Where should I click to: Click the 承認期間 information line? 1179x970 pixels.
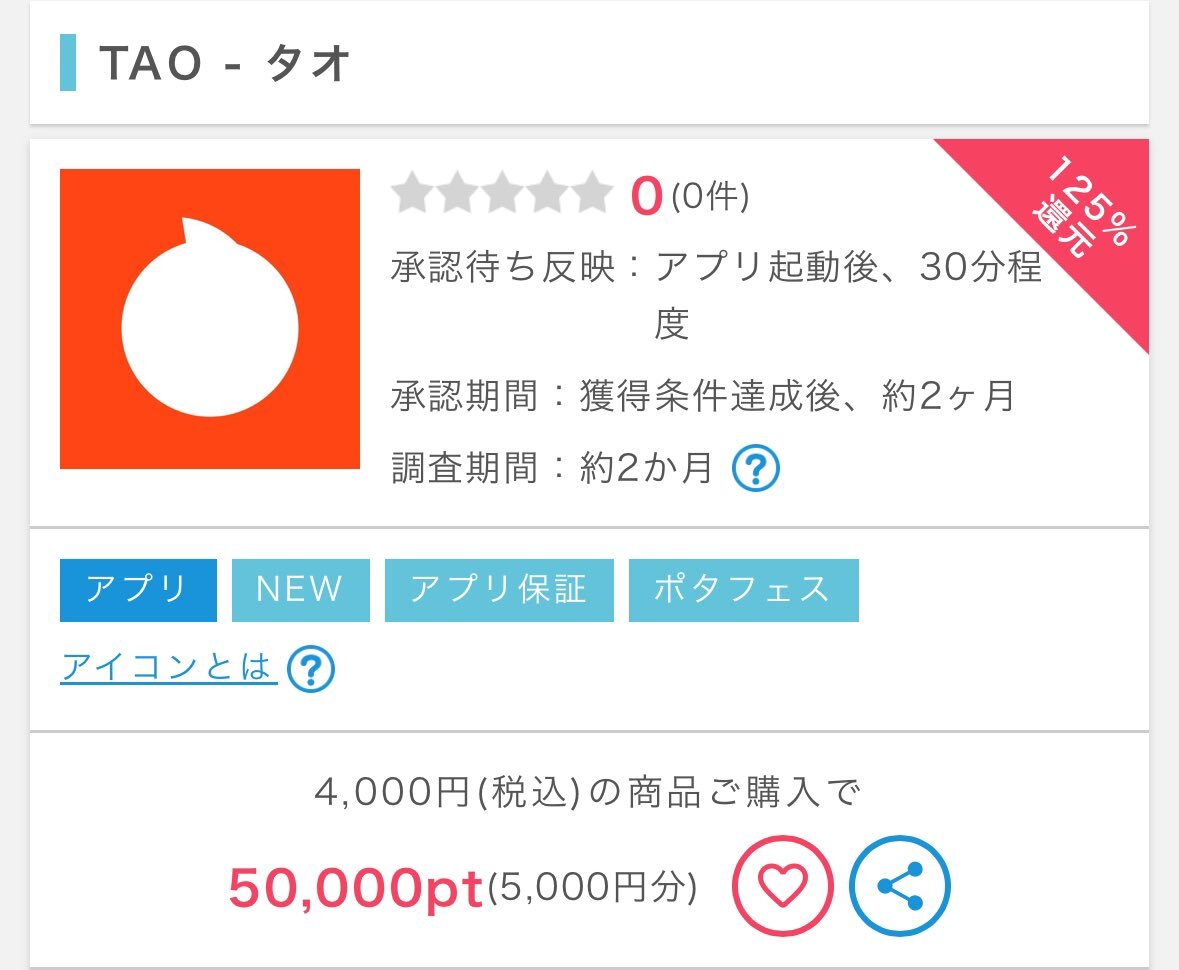coord(703,396)
